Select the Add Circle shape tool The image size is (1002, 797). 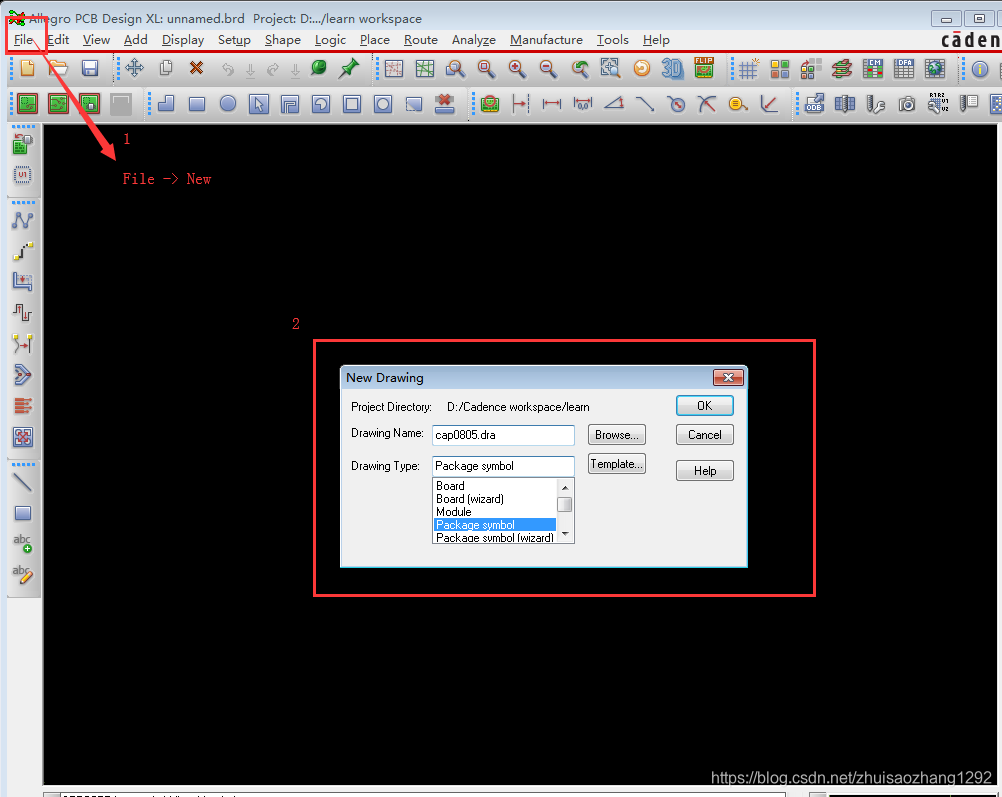228,103
